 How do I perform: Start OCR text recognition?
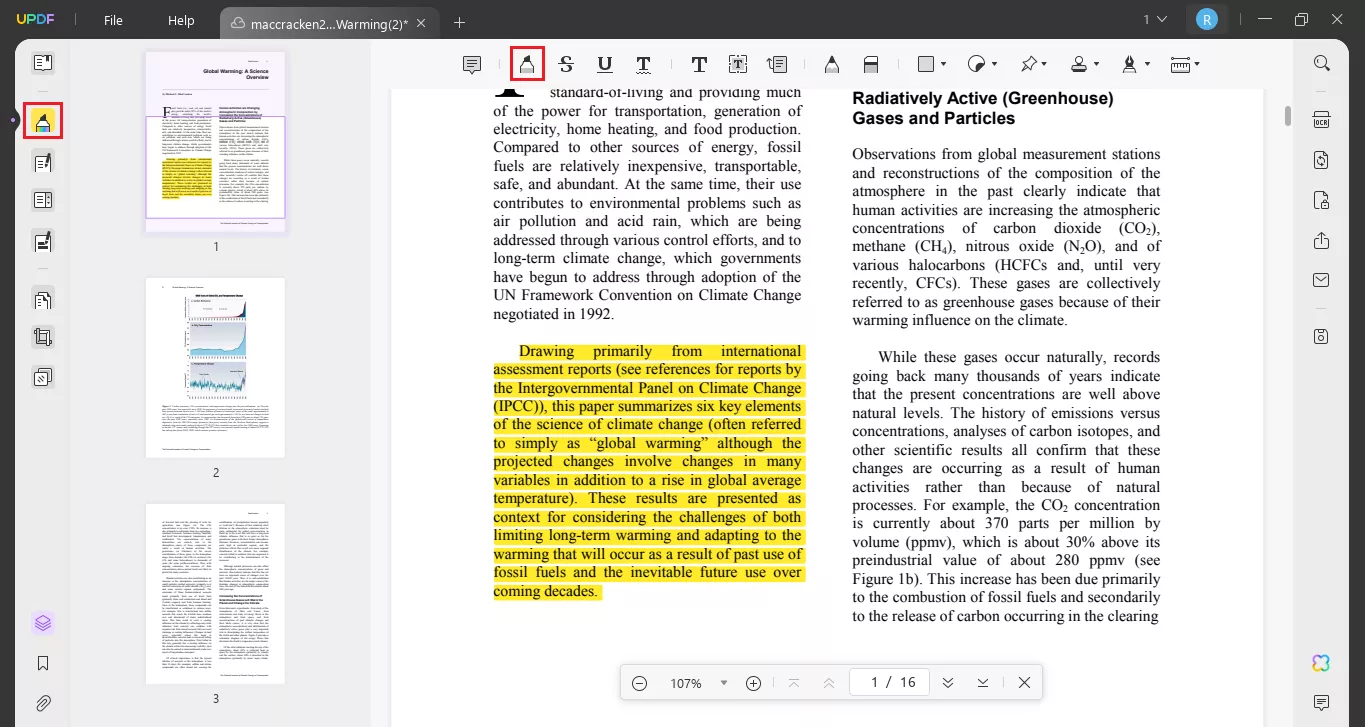[x=1321, y=119]
